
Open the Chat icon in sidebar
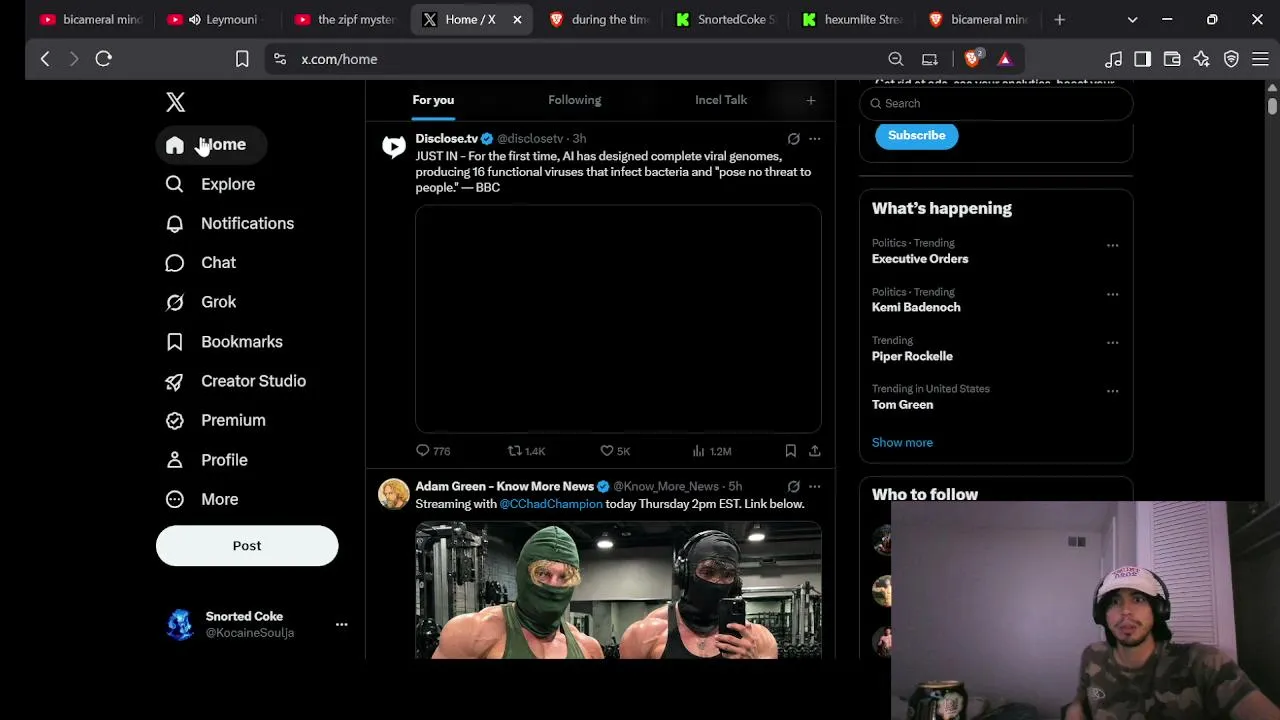tap(174, 263)
